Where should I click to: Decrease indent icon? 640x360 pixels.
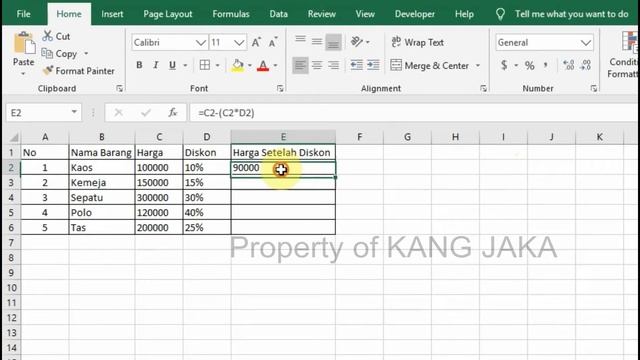click(x=356, y=65)
